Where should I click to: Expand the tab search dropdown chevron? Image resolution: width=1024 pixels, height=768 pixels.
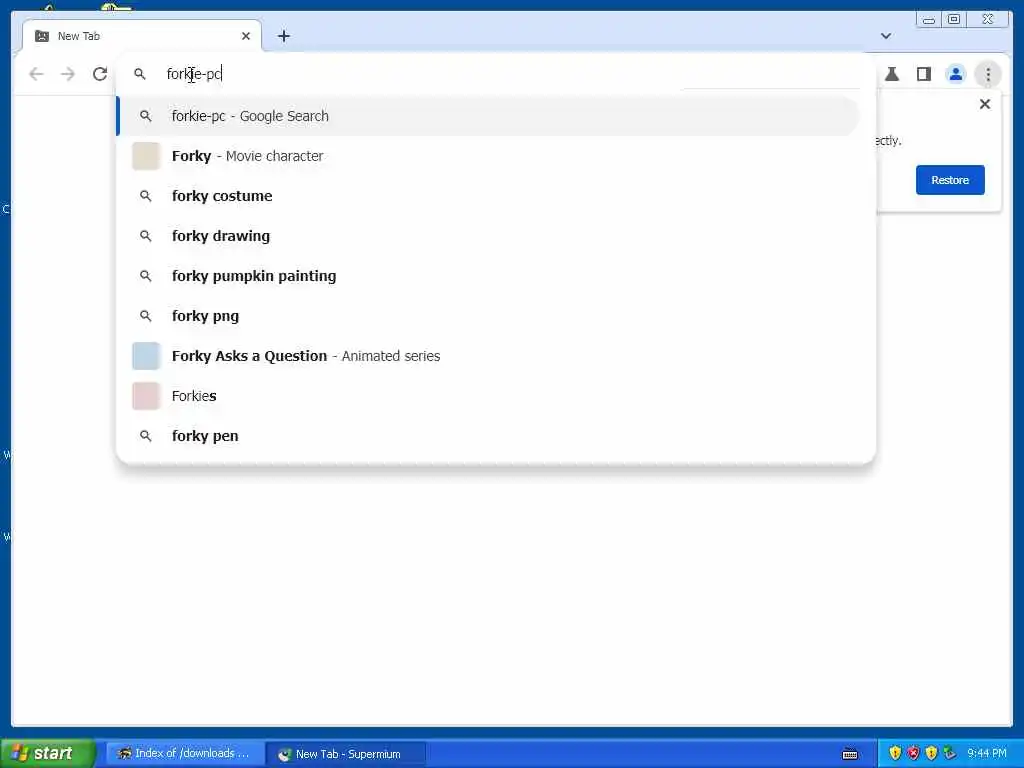886,36
